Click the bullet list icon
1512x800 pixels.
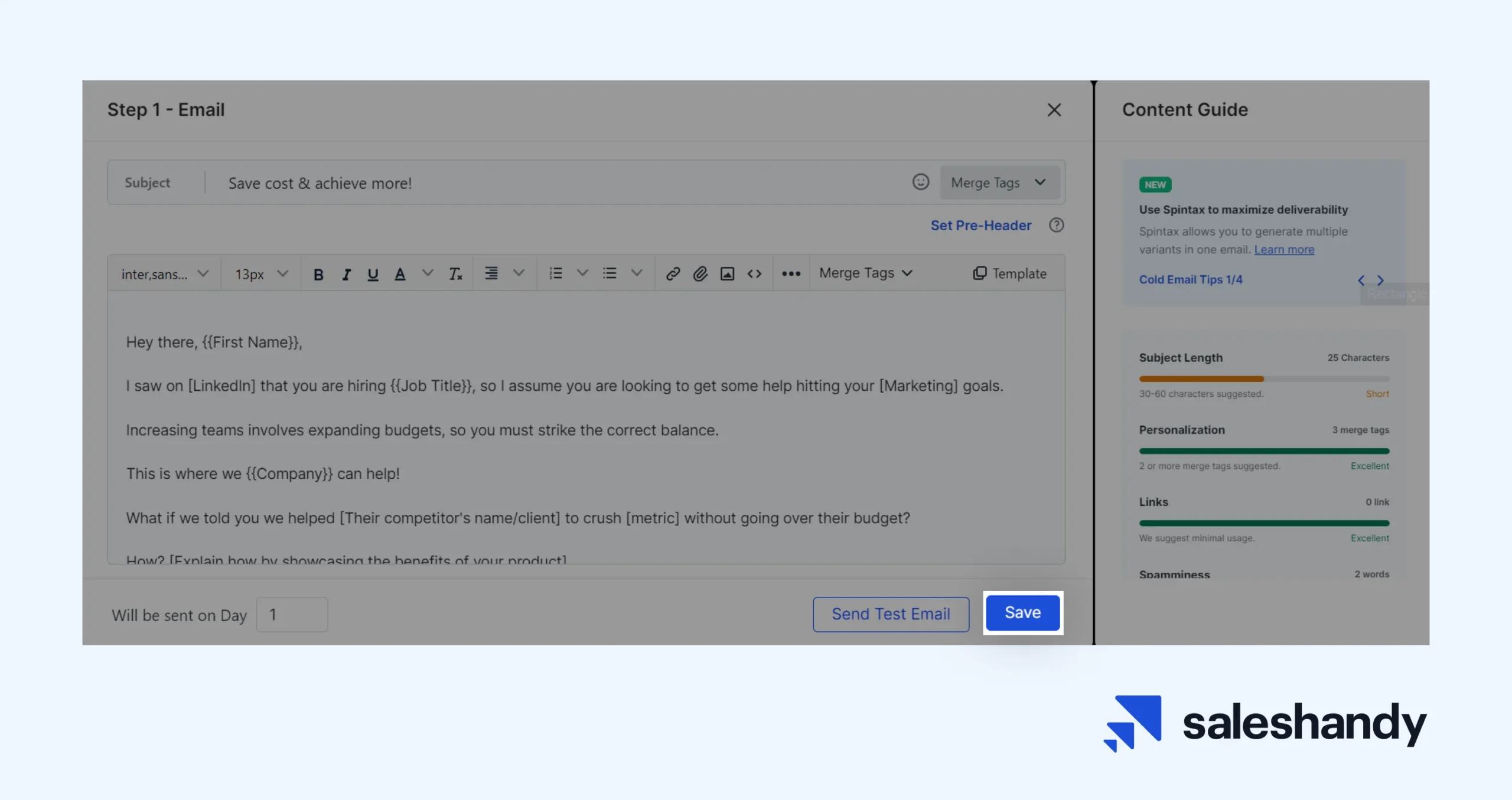610,273
